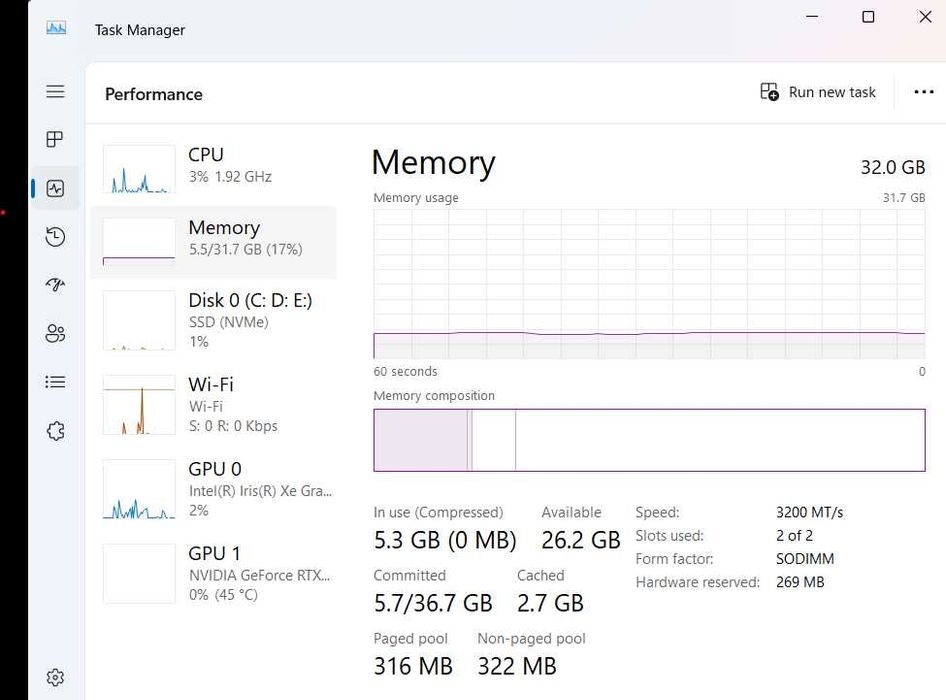
Task: Click the Task Manager title bar icon
Action: (56, 28)
